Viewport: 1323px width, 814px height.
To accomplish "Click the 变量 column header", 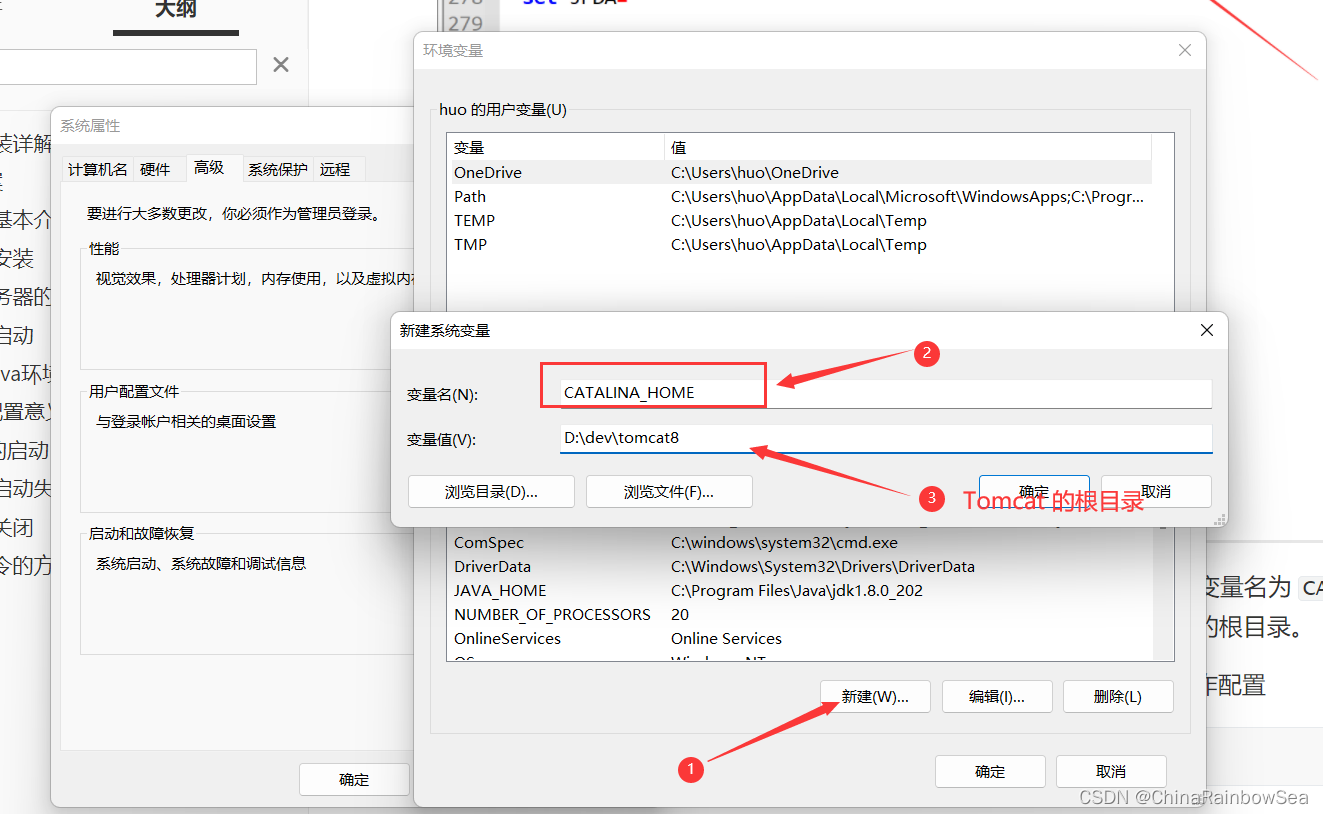I will pos(556,147).
